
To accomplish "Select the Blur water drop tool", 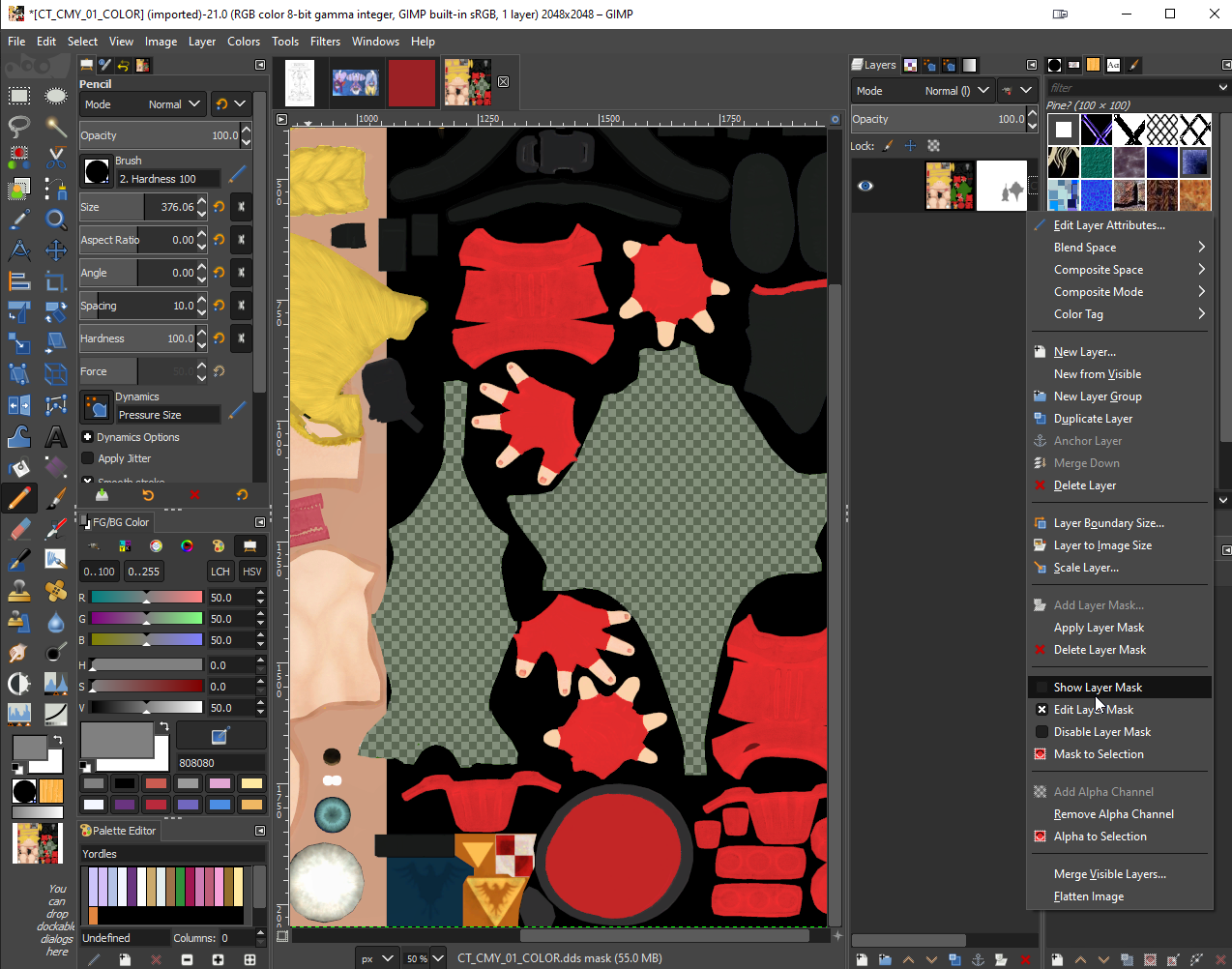I will click(56, 622).
